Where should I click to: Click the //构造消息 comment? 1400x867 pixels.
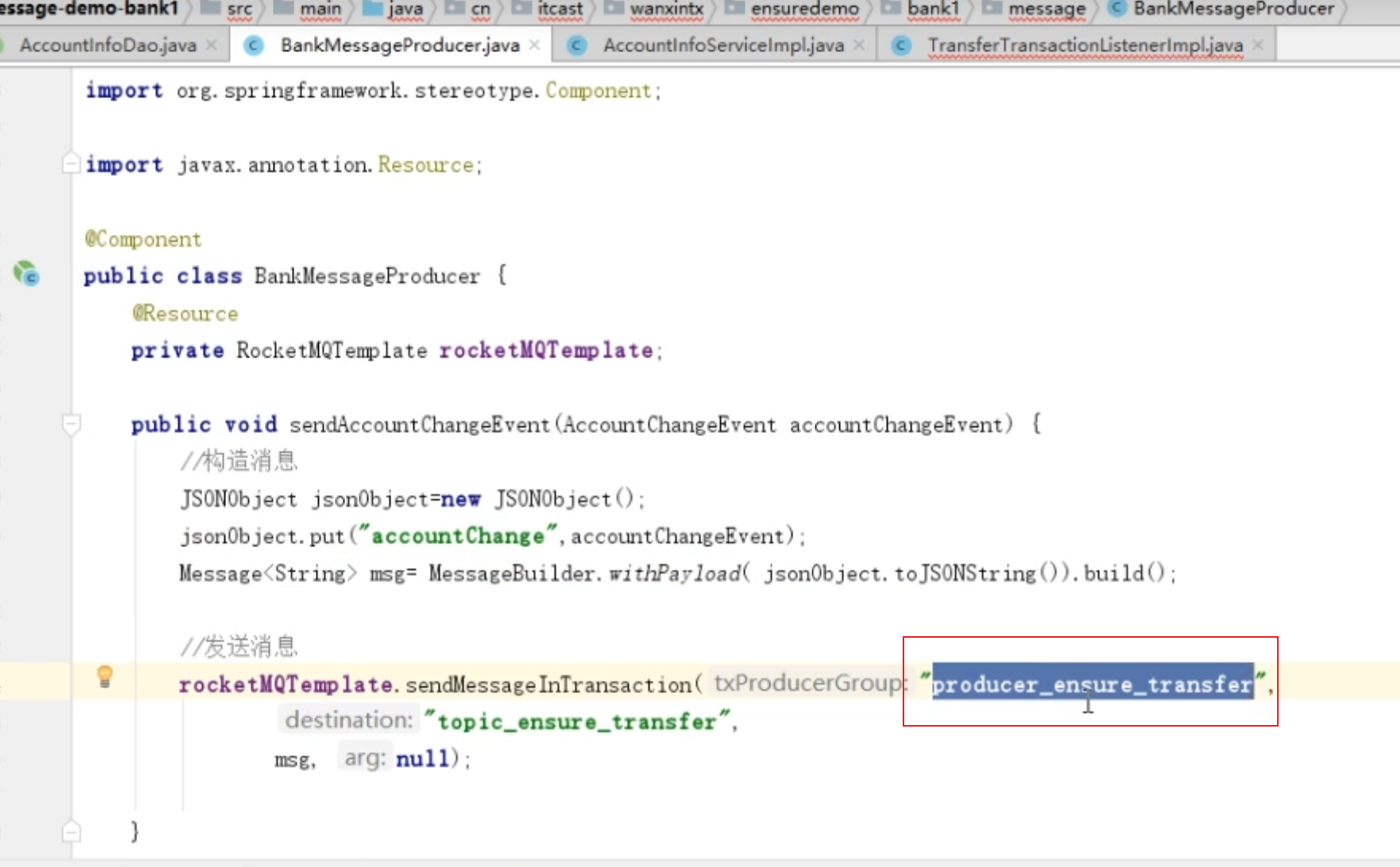[x=239, y=461]
